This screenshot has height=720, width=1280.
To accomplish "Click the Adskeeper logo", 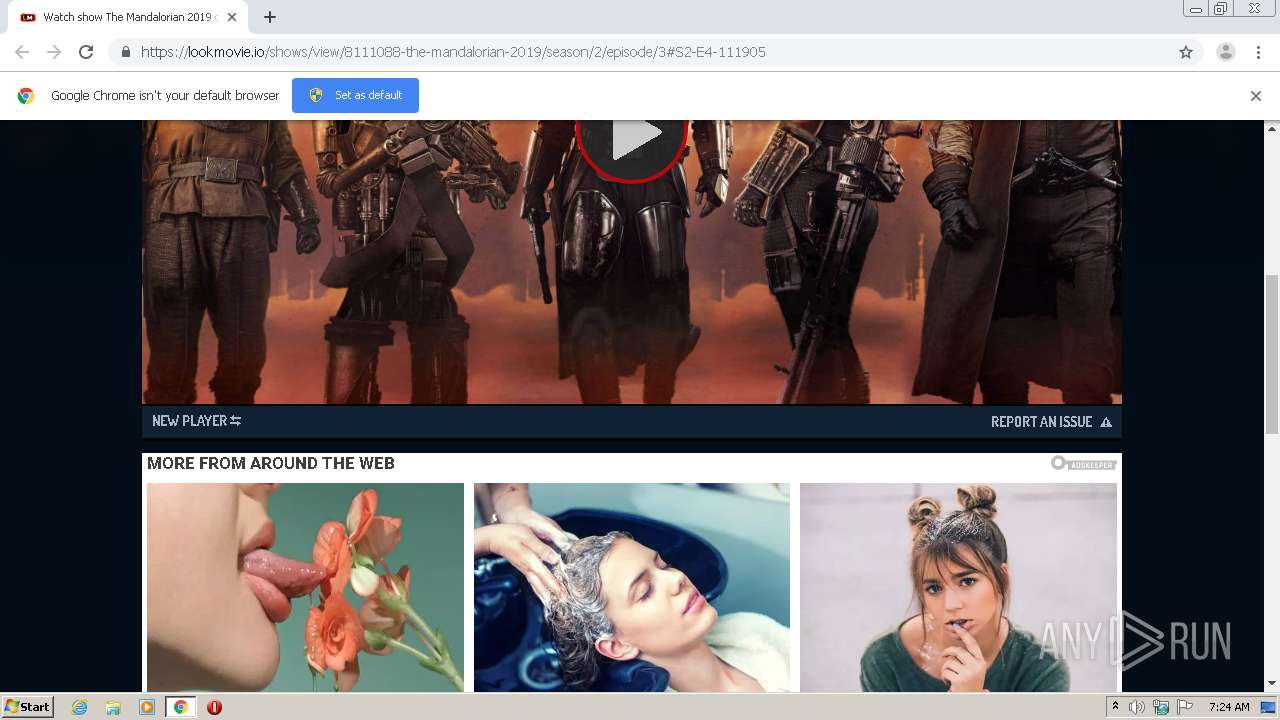I will 1083,463.
